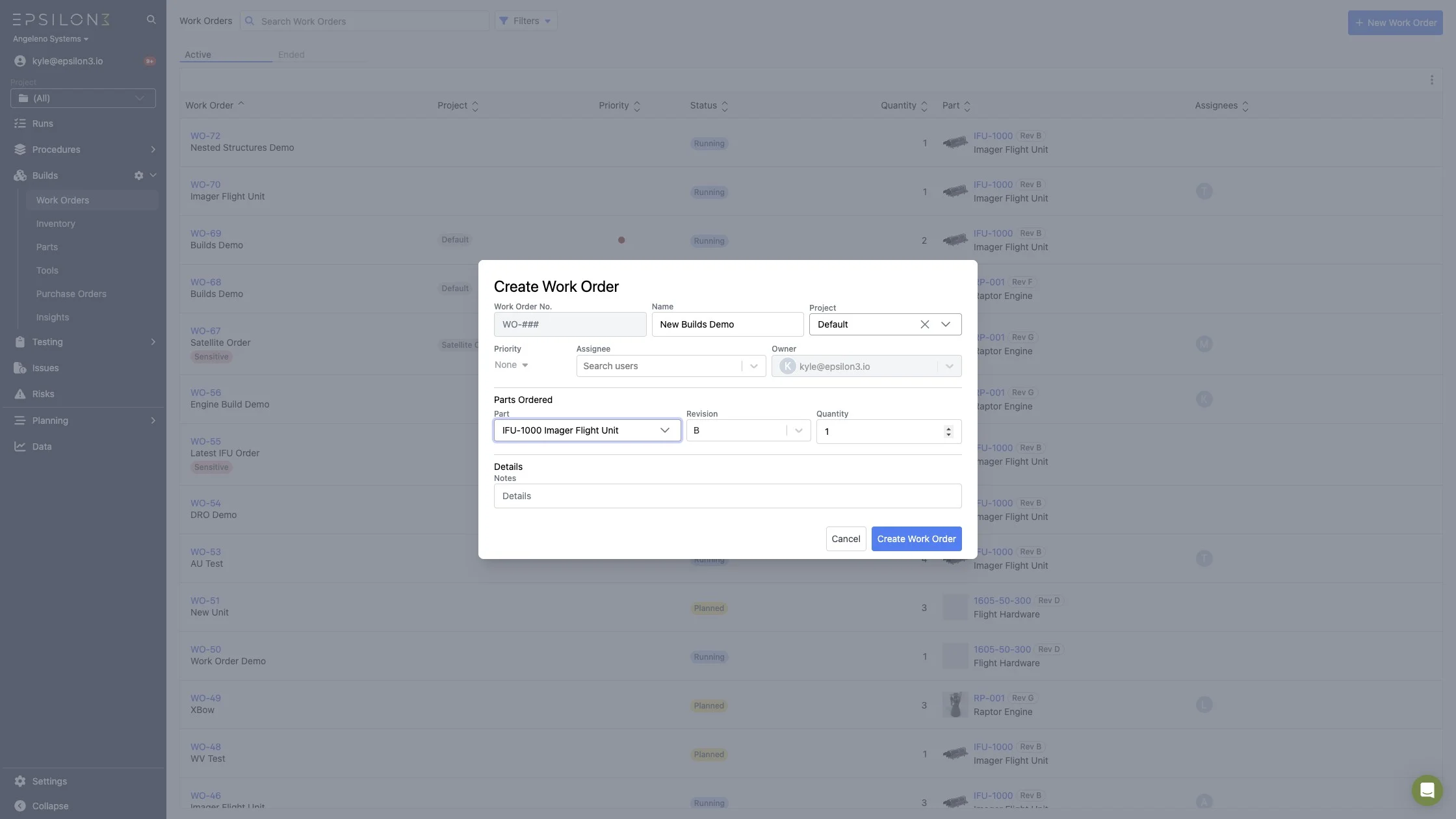1456x819 pixels.
Task: Select Inventory in Builds menu
Action: click(x=56, y=224)
